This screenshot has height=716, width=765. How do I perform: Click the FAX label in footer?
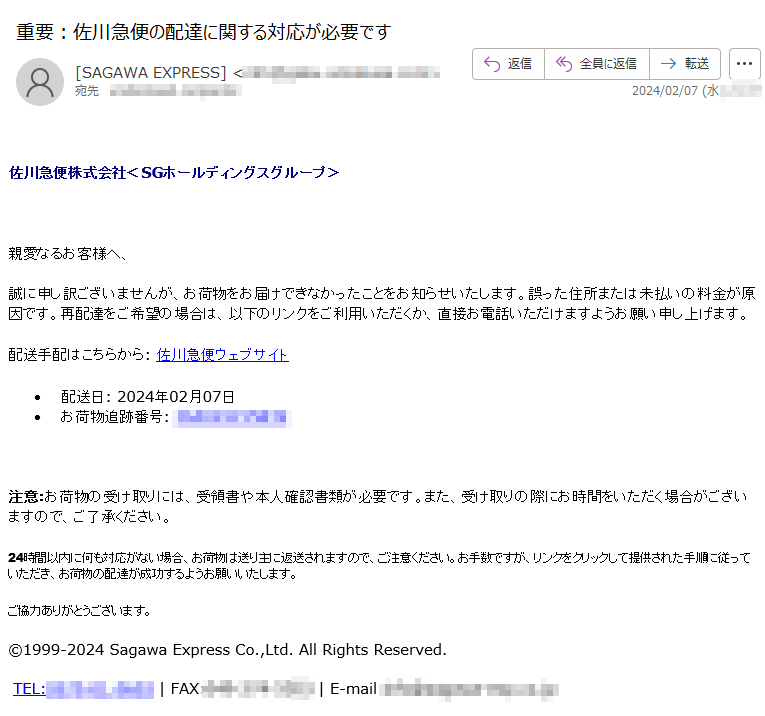[185, 689]
